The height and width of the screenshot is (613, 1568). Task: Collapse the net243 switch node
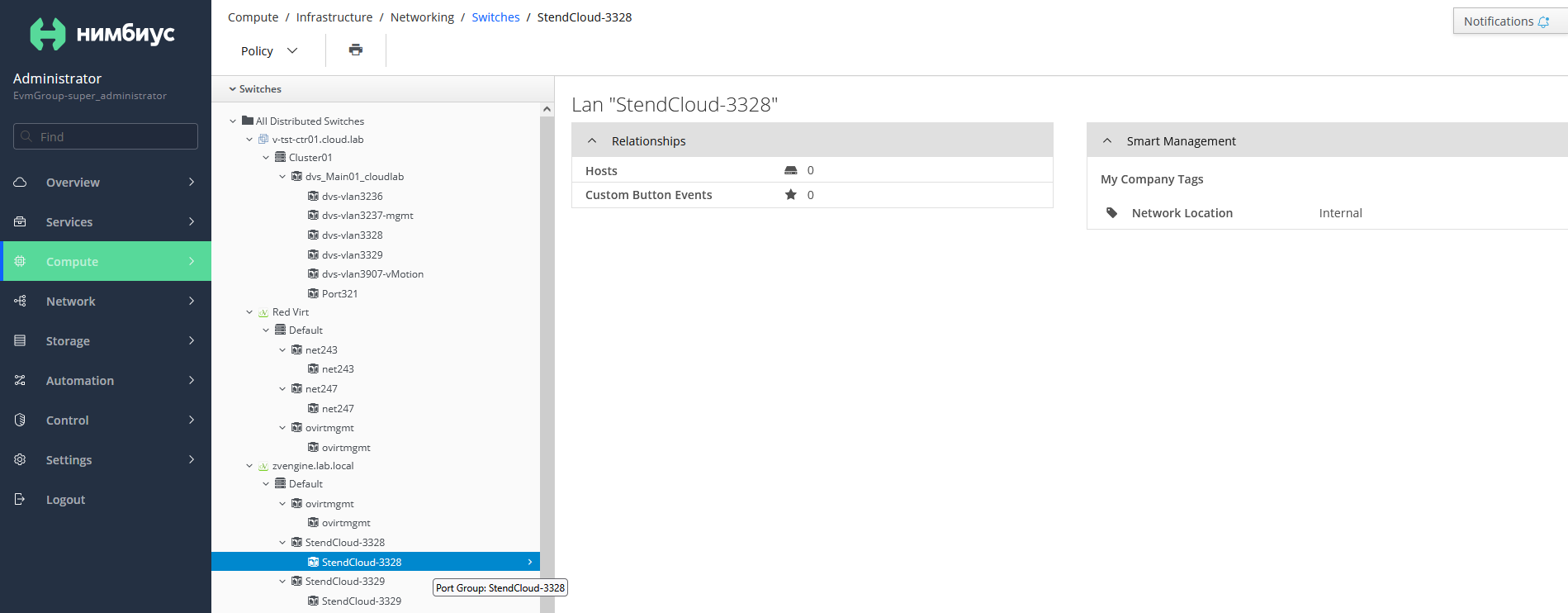(x=282, y=350)
